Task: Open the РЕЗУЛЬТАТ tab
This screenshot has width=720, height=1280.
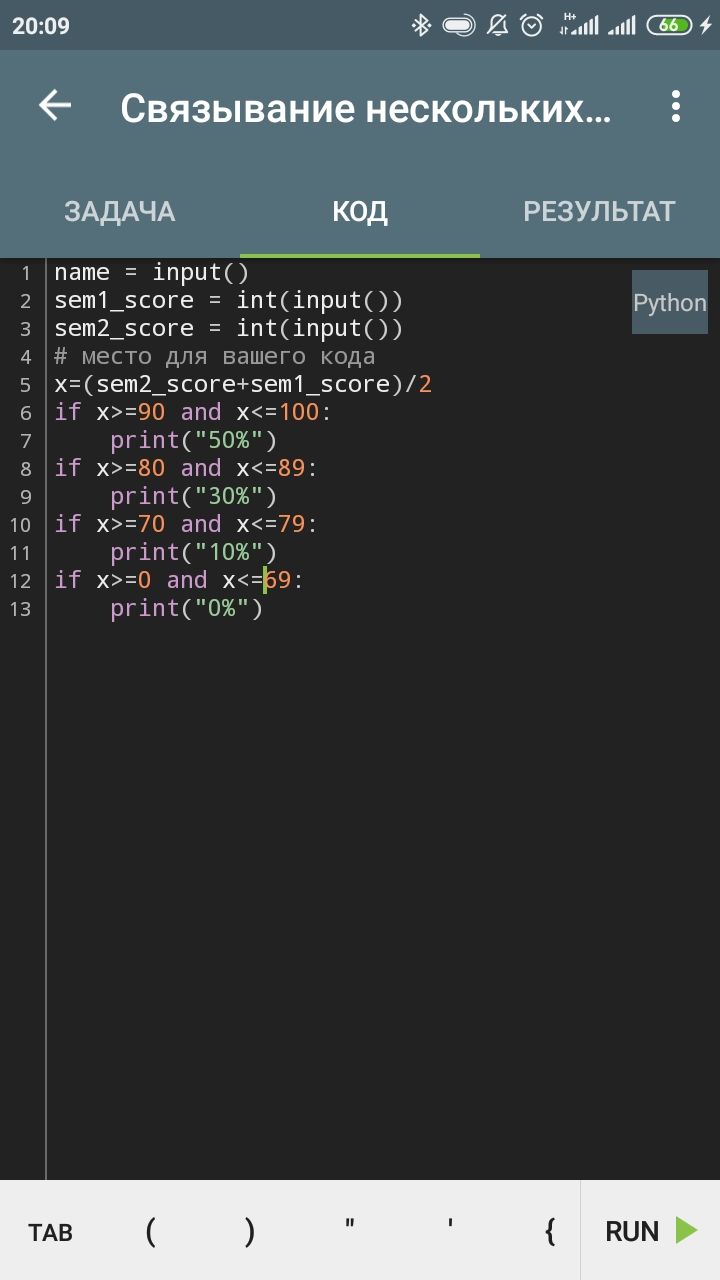Action: click(x=599, y=211)
